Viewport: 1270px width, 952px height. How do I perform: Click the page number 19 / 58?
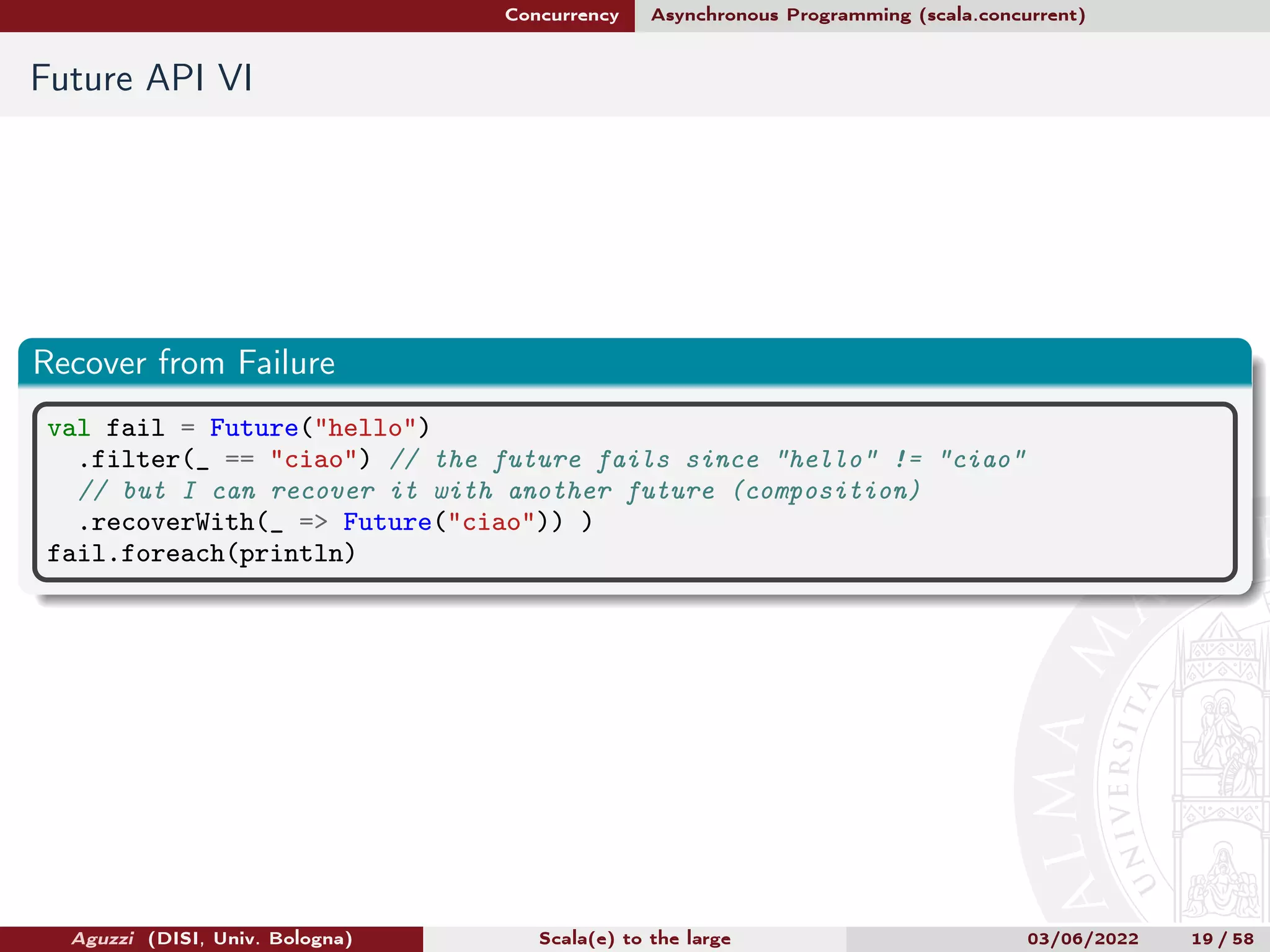point(1222,938)
